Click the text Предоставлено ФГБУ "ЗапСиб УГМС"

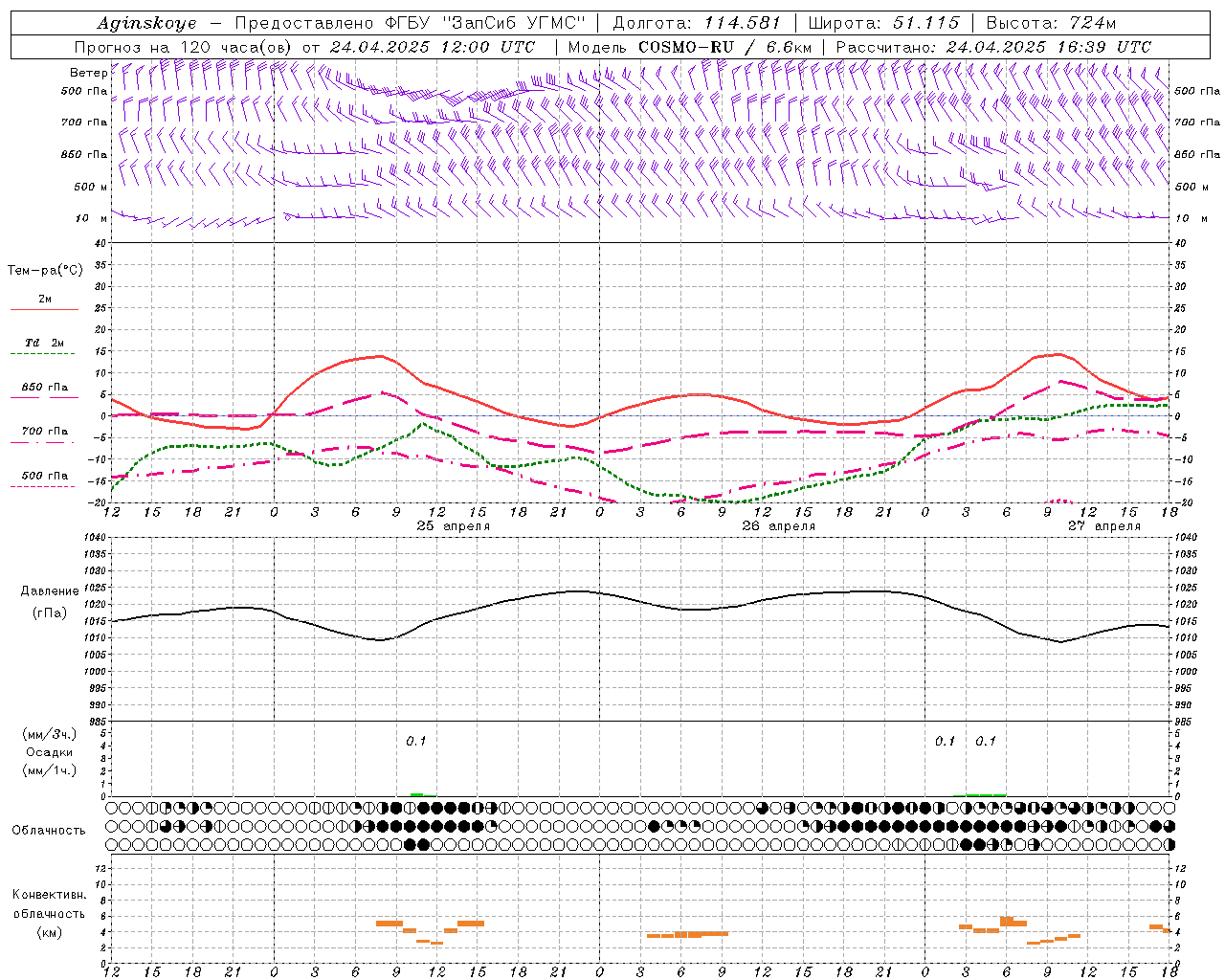click(410, 23)
